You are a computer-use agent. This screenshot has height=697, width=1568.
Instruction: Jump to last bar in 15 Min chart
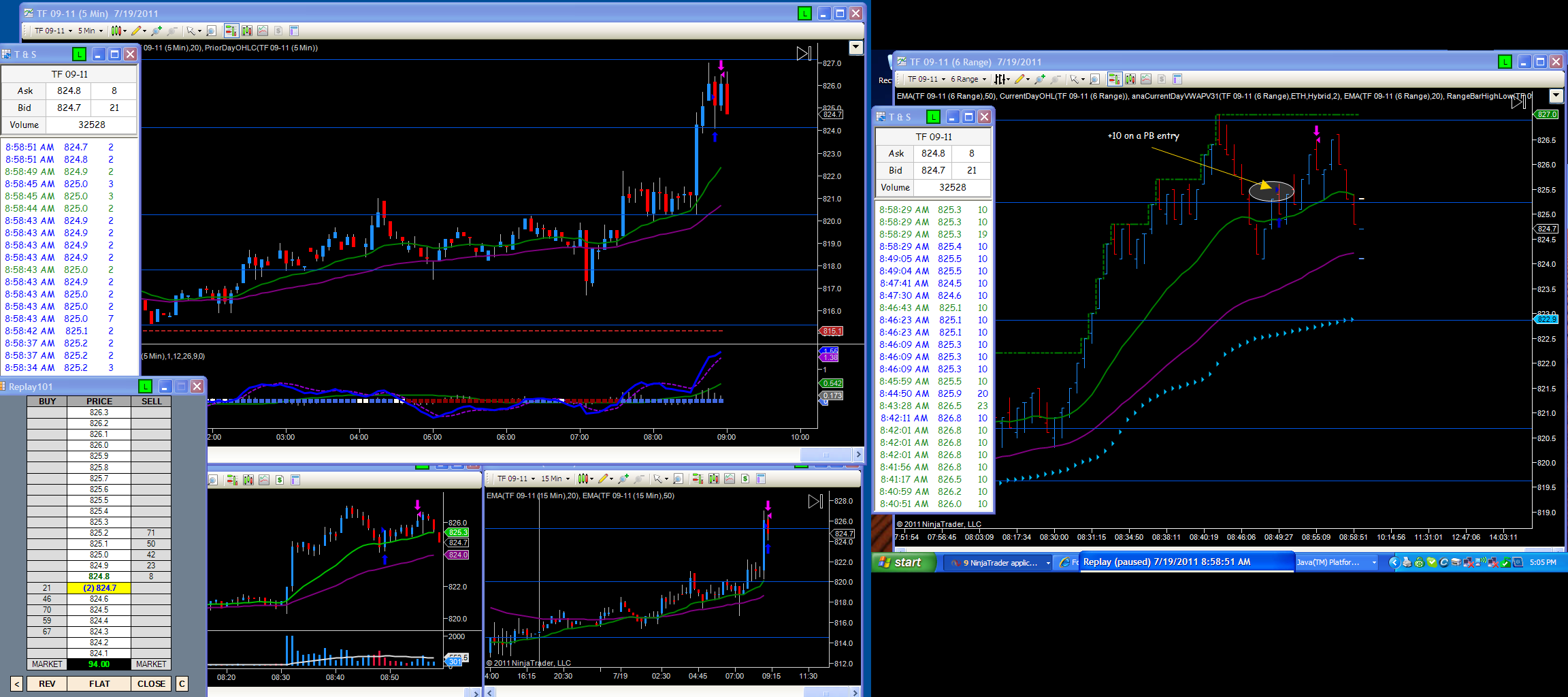point(815,502)
